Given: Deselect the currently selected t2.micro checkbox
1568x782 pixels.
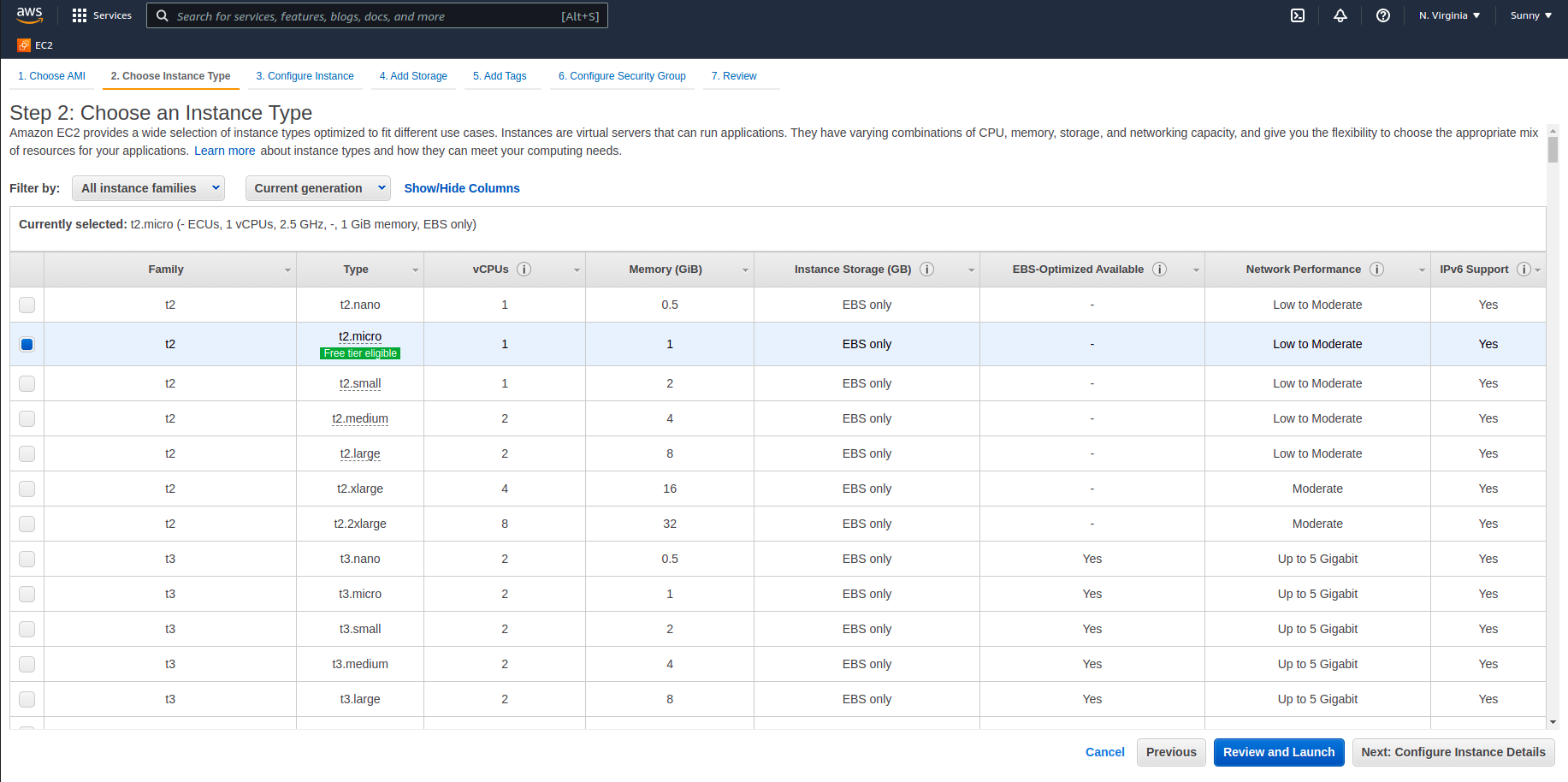Looking at the screenshot, I should pyautogui.click(x=27, y=344).
